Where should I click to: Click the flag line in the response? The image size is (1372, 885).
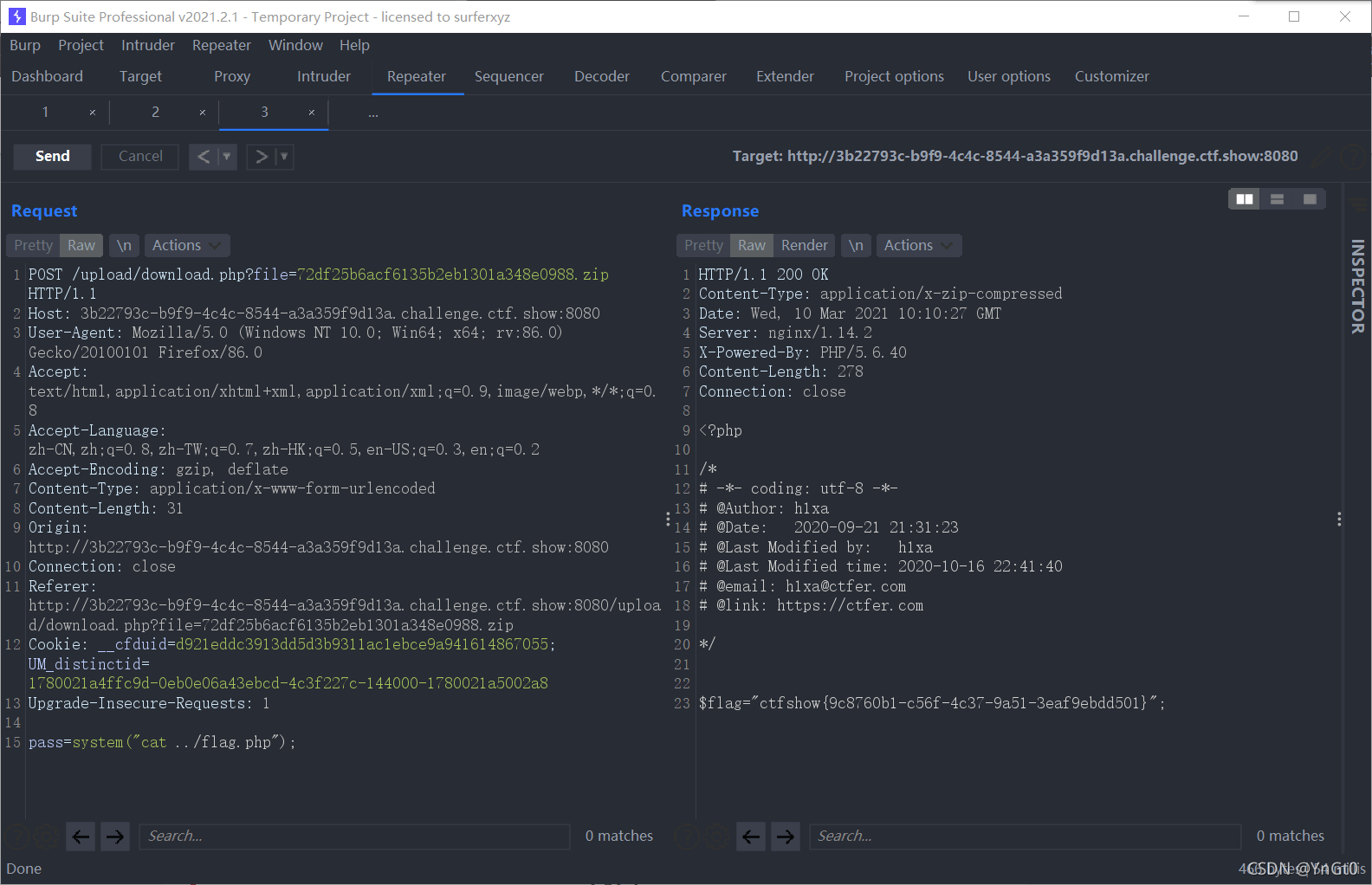pyautogui.click(x=932, y=703)
